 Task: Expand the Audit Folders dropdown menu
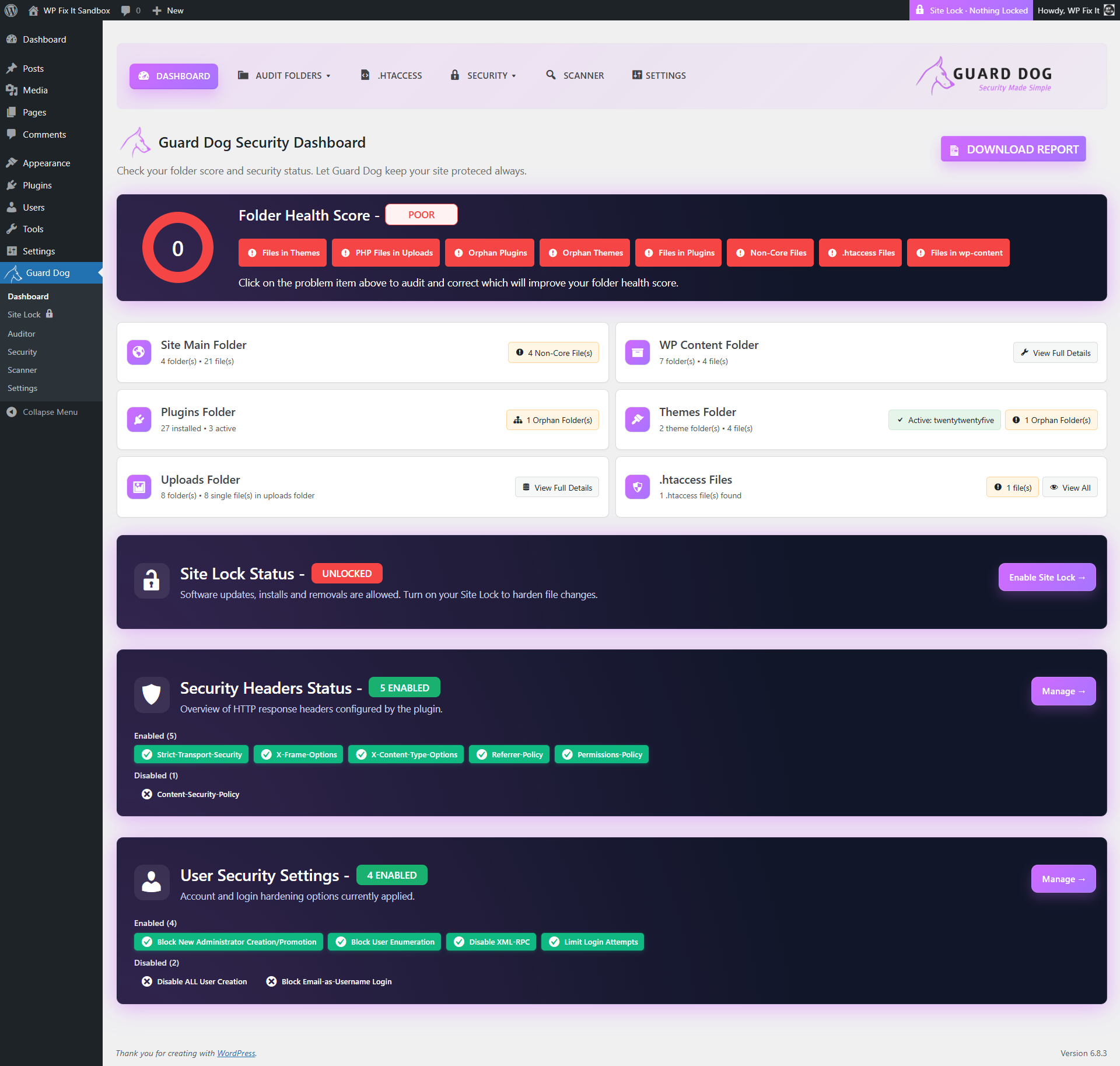pos(285,76)
